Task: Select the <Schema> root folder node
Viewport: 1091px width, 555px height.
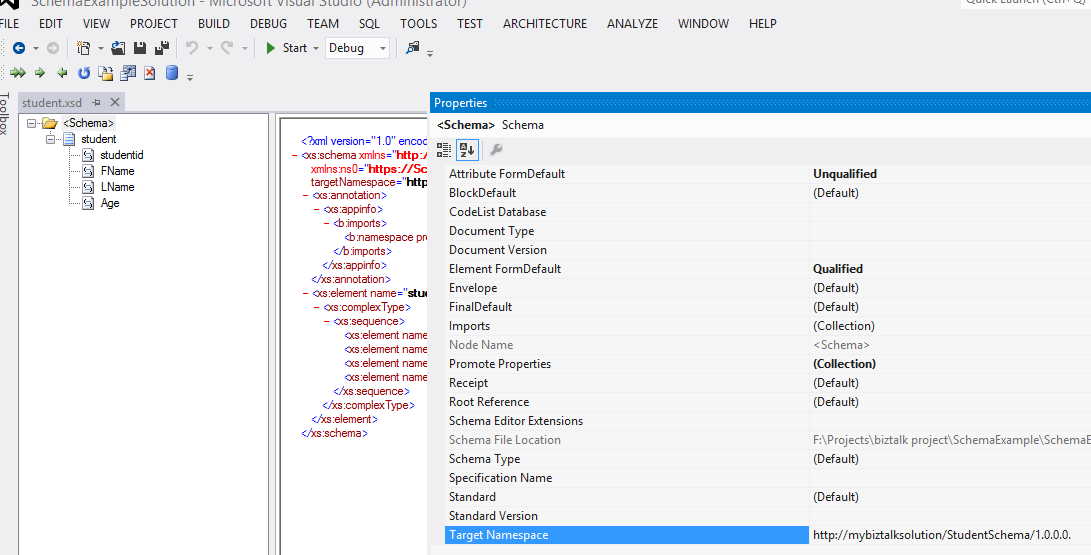Action: (x=88, y=123)
